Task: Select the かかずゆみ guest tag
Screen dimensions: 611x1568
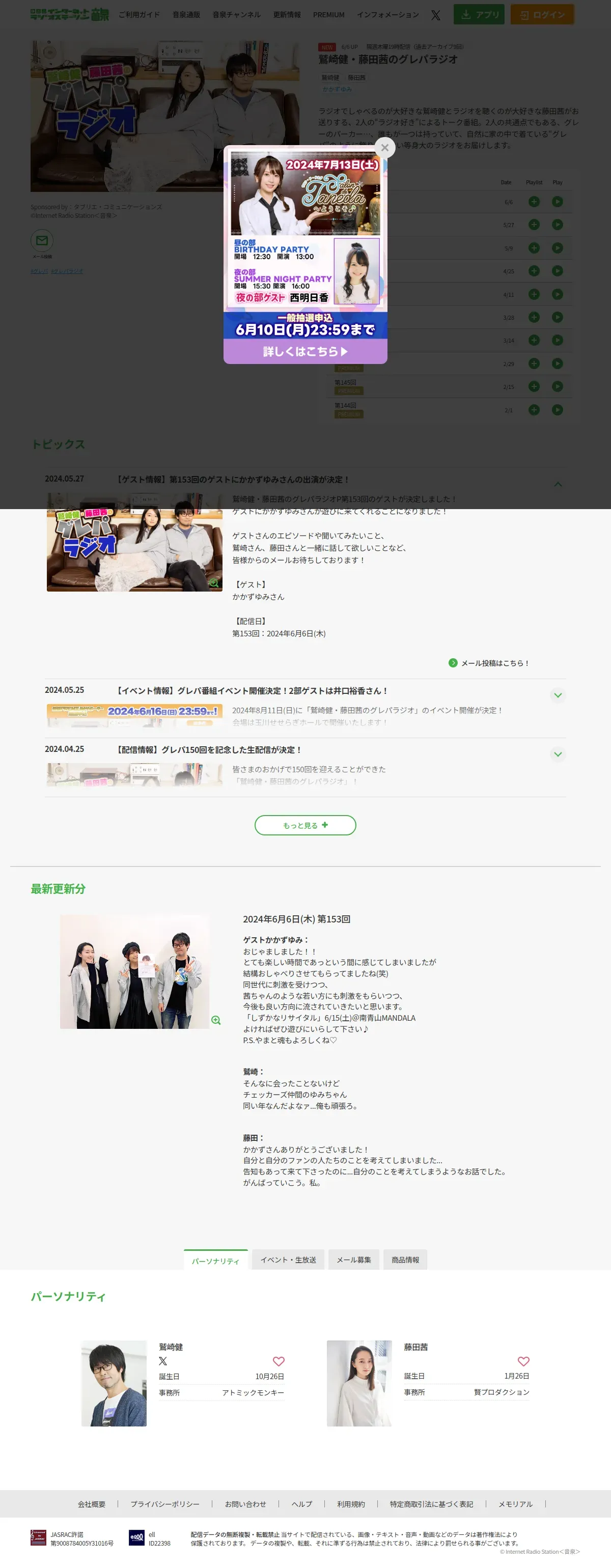Action: click(x=337, y=89)
